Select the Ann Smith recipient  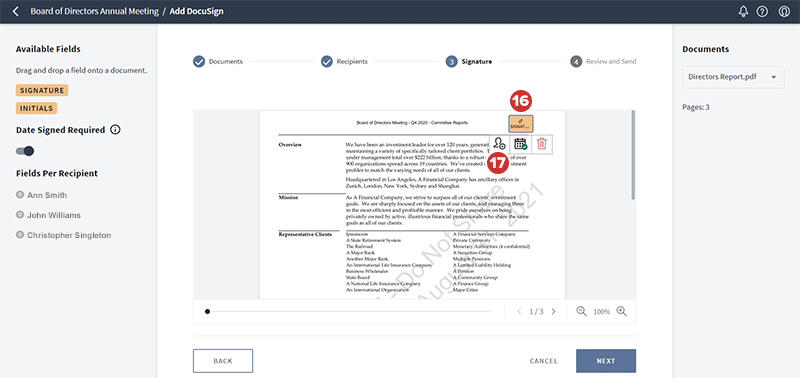[41, 195]
